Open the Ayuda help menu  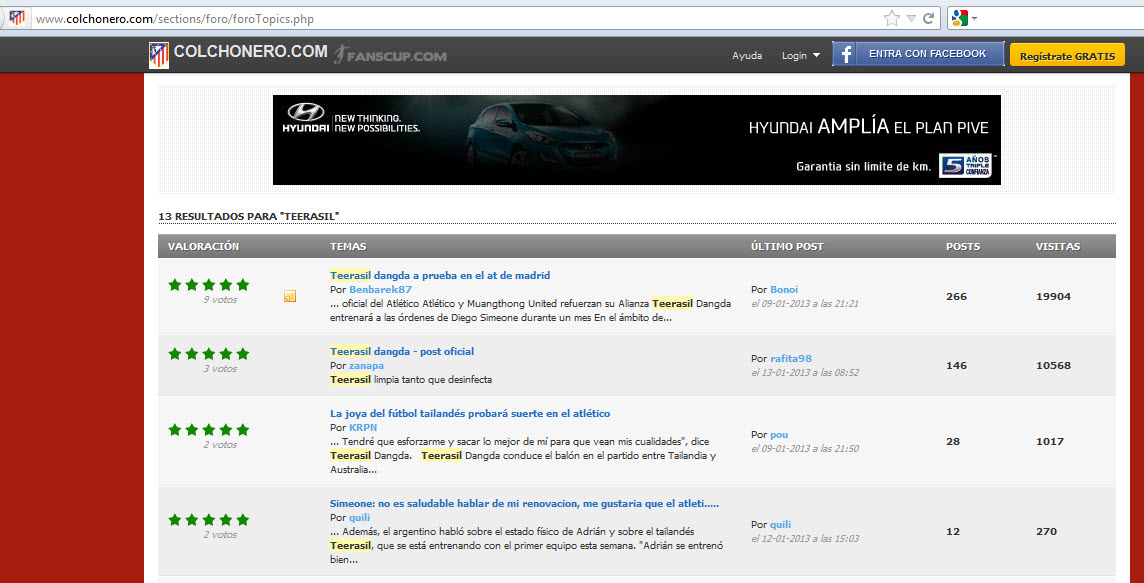pyautogui.click(x=747, y=55)
